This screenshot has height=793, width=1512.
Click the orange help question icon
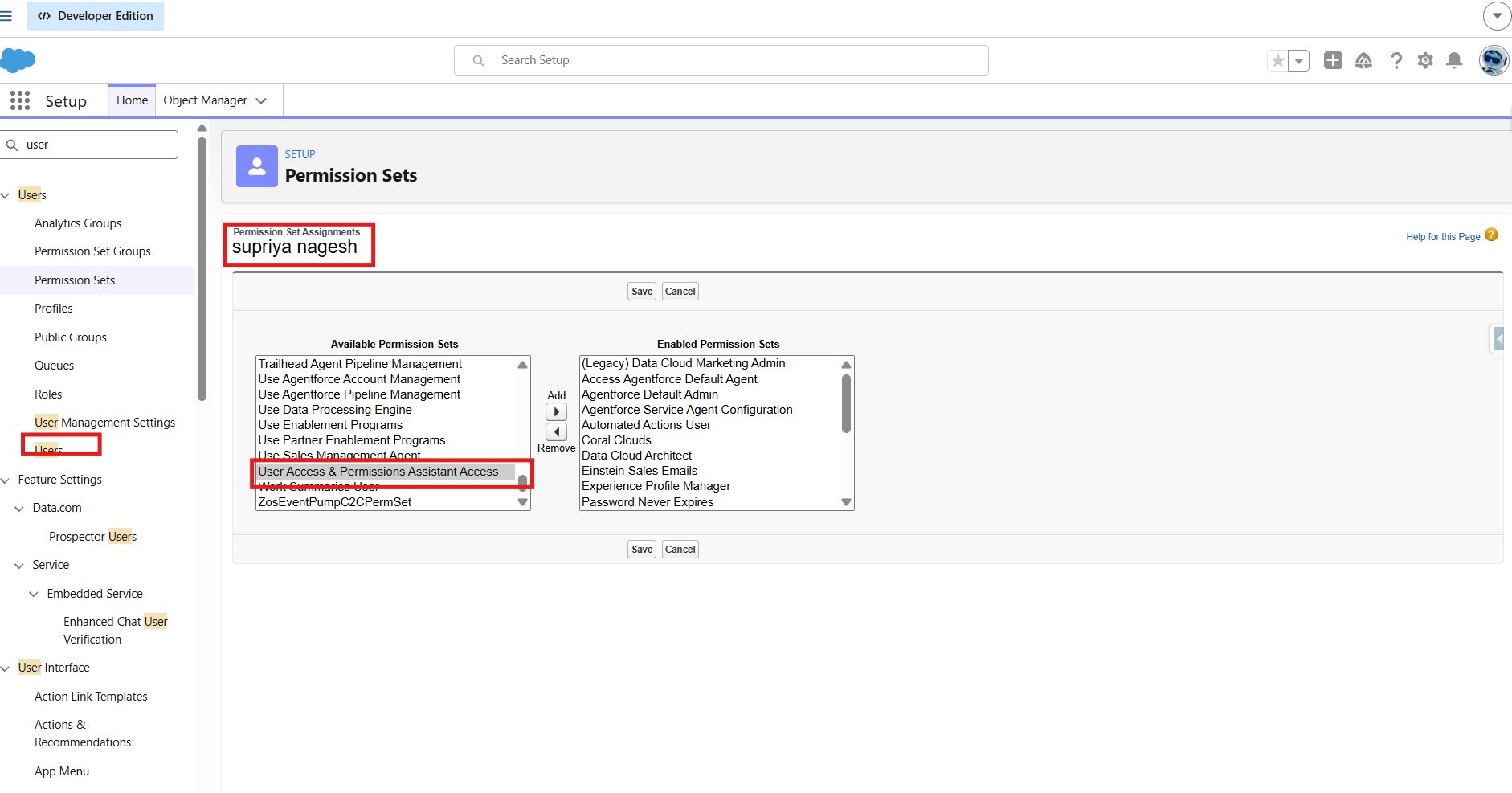[x=1491, y=235]
